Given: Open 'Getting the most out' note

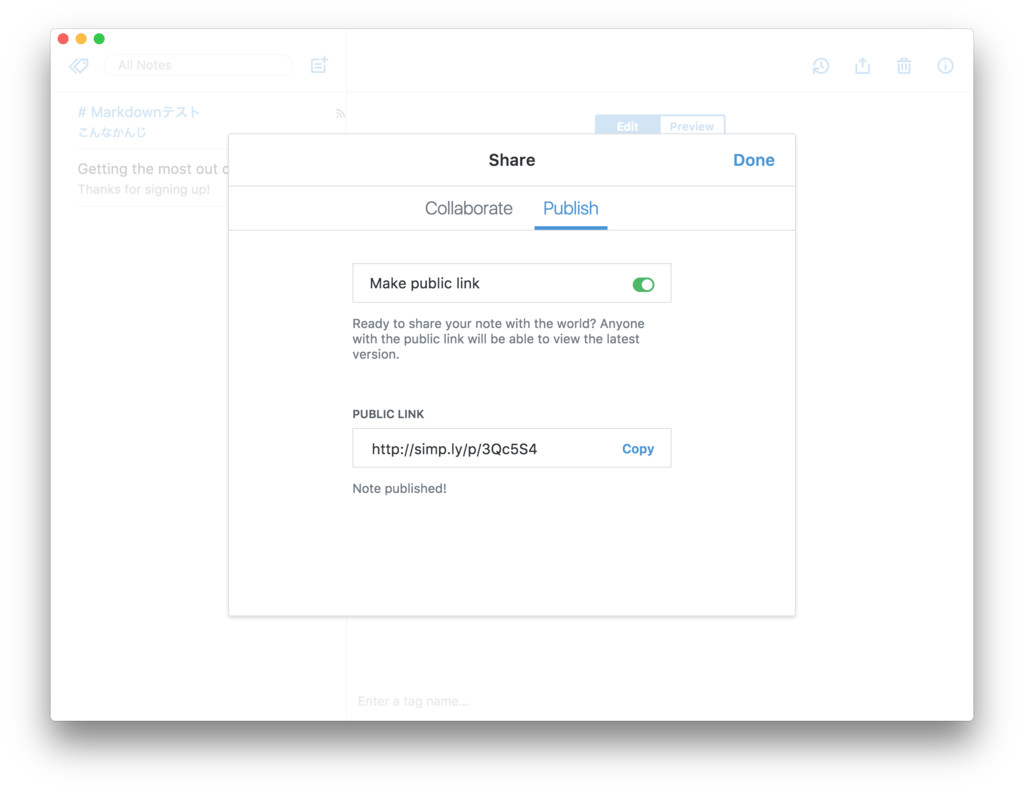Looking at the screenshot, I should [x=152, y=178].
